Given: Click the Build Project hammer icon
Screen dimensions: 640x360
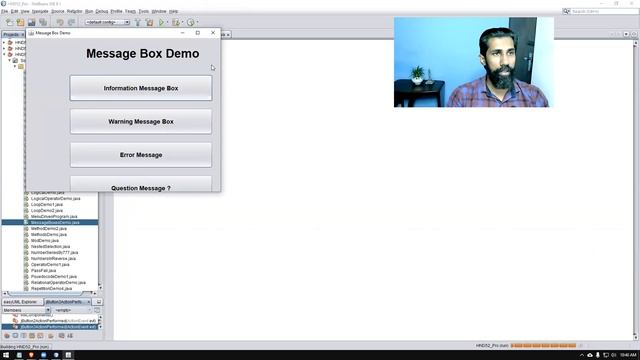Looking at the screenshot, I should (138, 22).
